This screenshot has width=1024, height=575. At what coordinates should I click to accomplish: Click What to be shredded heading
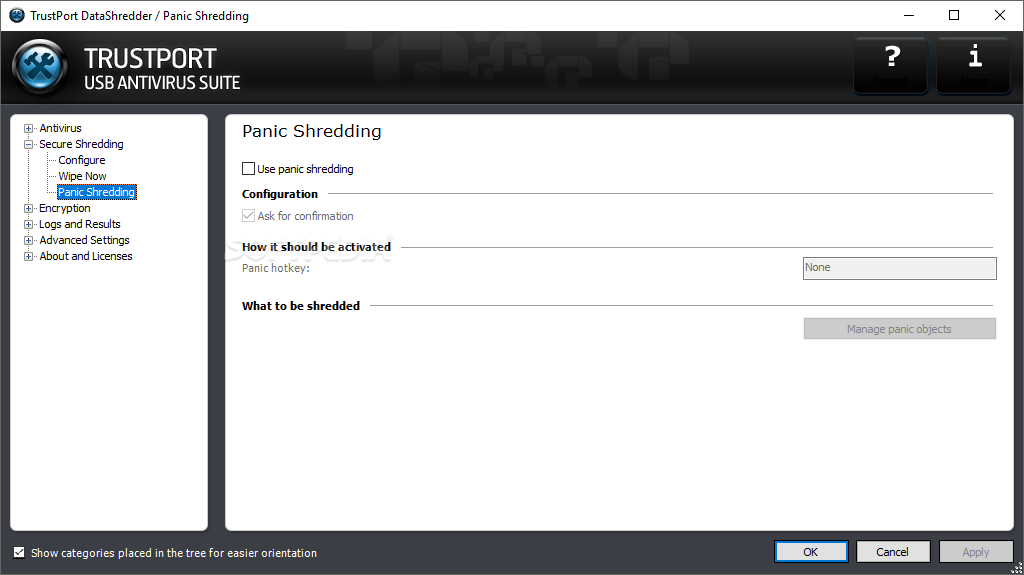tap(300, 306)
